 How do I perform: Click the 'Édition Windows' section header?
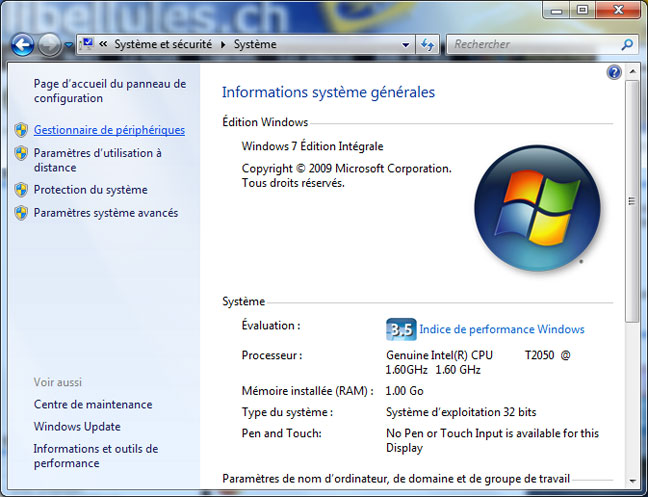coord(265,122)
